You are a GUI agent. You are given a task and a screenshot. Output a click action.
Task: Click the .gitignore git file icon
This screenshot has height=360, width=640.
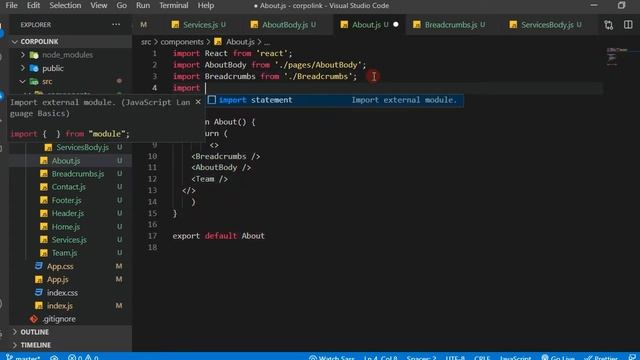pos(34,319)
